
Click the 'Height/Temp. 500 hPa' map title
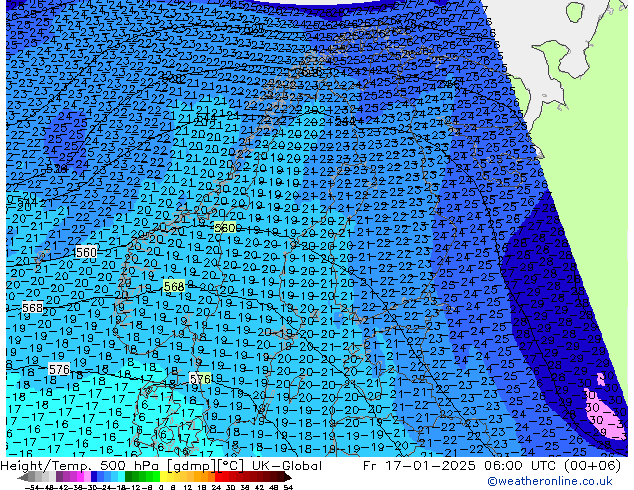pos(80,466)
